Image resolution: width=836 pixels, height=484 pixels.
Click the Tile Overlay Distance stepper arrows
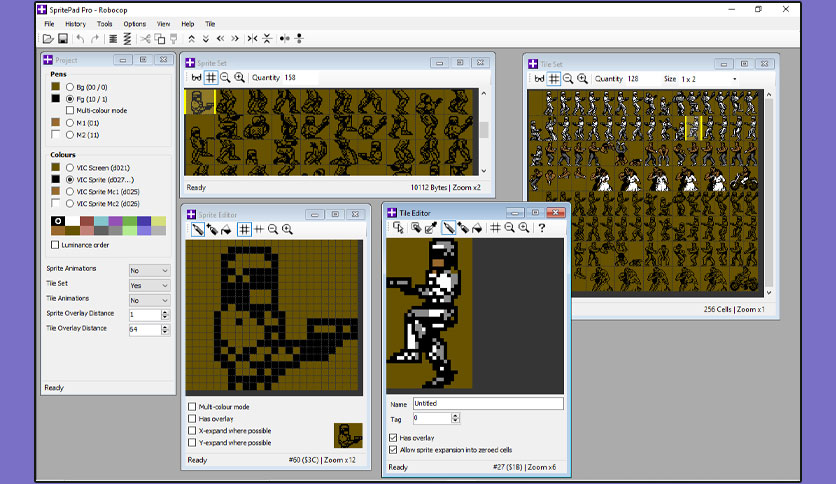pos(165,329)
